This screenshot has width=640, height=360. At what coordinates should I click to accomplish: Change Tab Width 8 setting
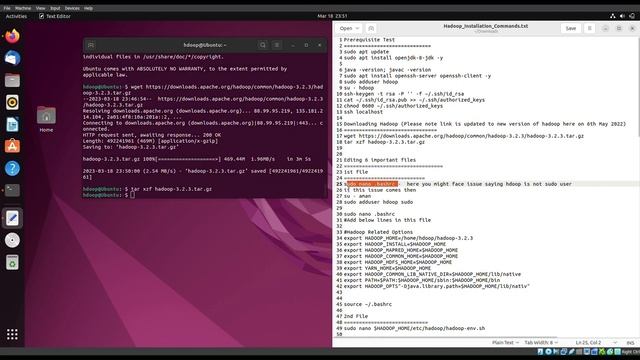[541, 342]
